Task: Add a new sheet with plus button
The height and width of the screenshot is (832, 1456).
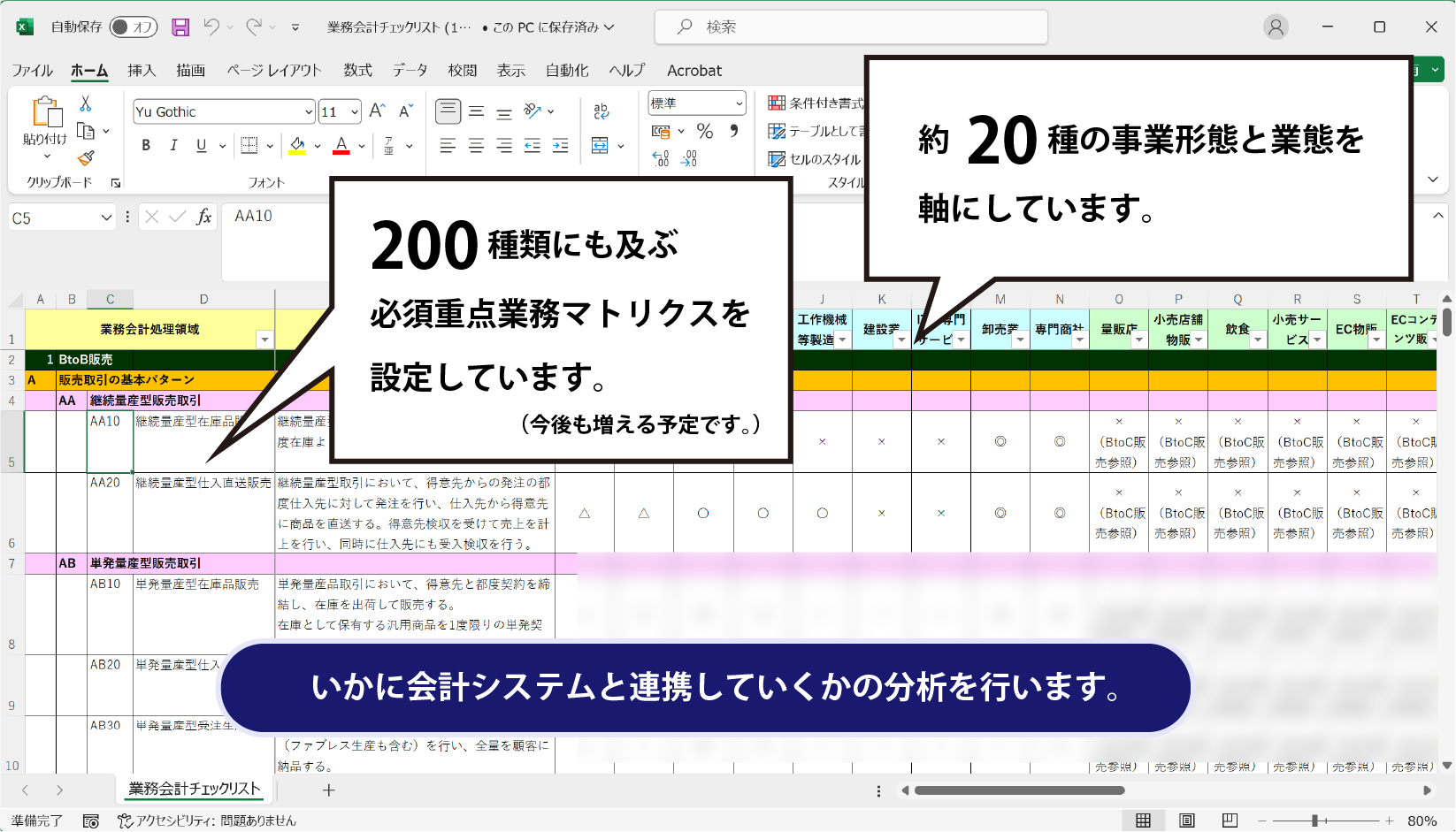Action: click(329, 790)
